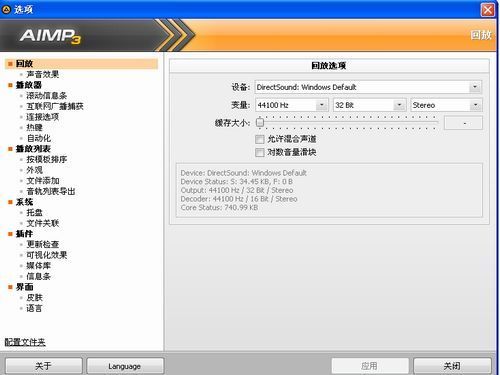The image size is (500, 375).
Task: Click the Output: 44100 Hz info line
Action: coord(237,190)
